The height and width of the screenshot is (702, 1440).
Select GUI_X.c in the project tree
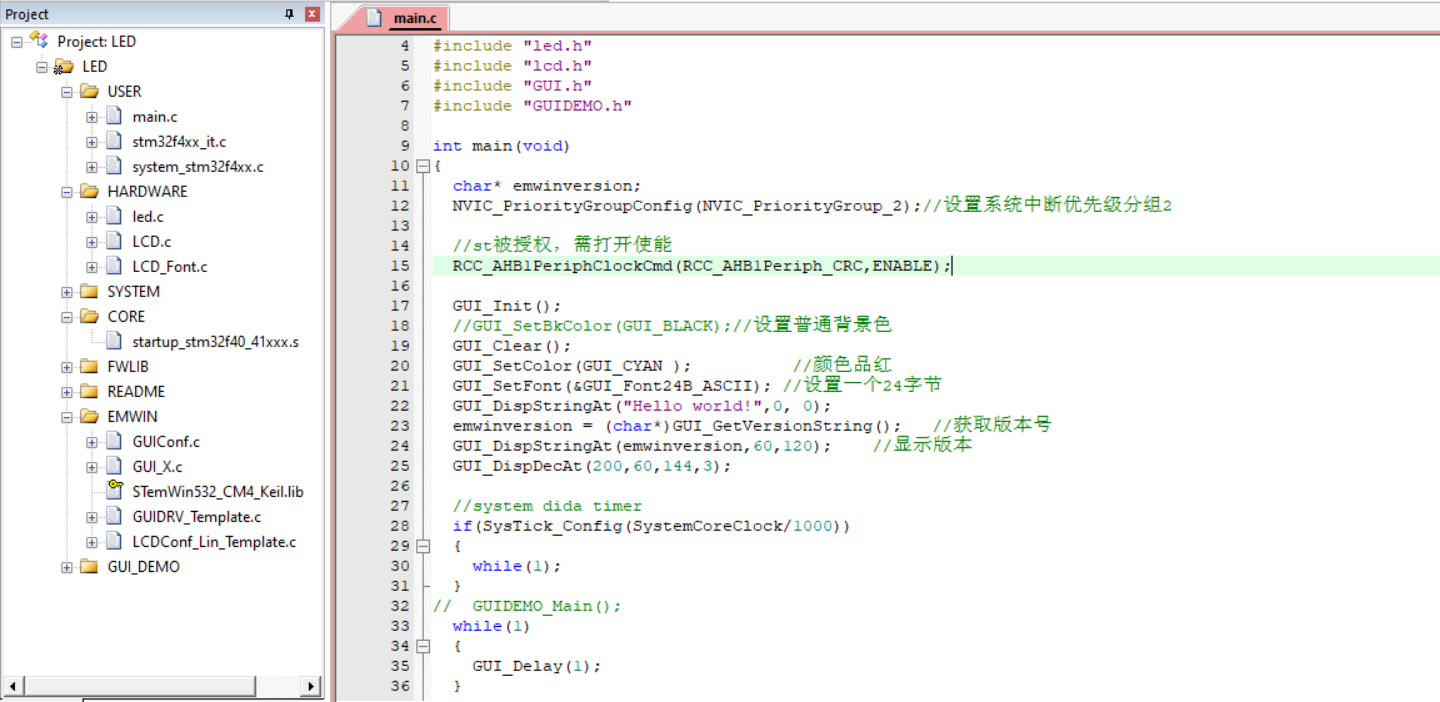click(157, 467)
